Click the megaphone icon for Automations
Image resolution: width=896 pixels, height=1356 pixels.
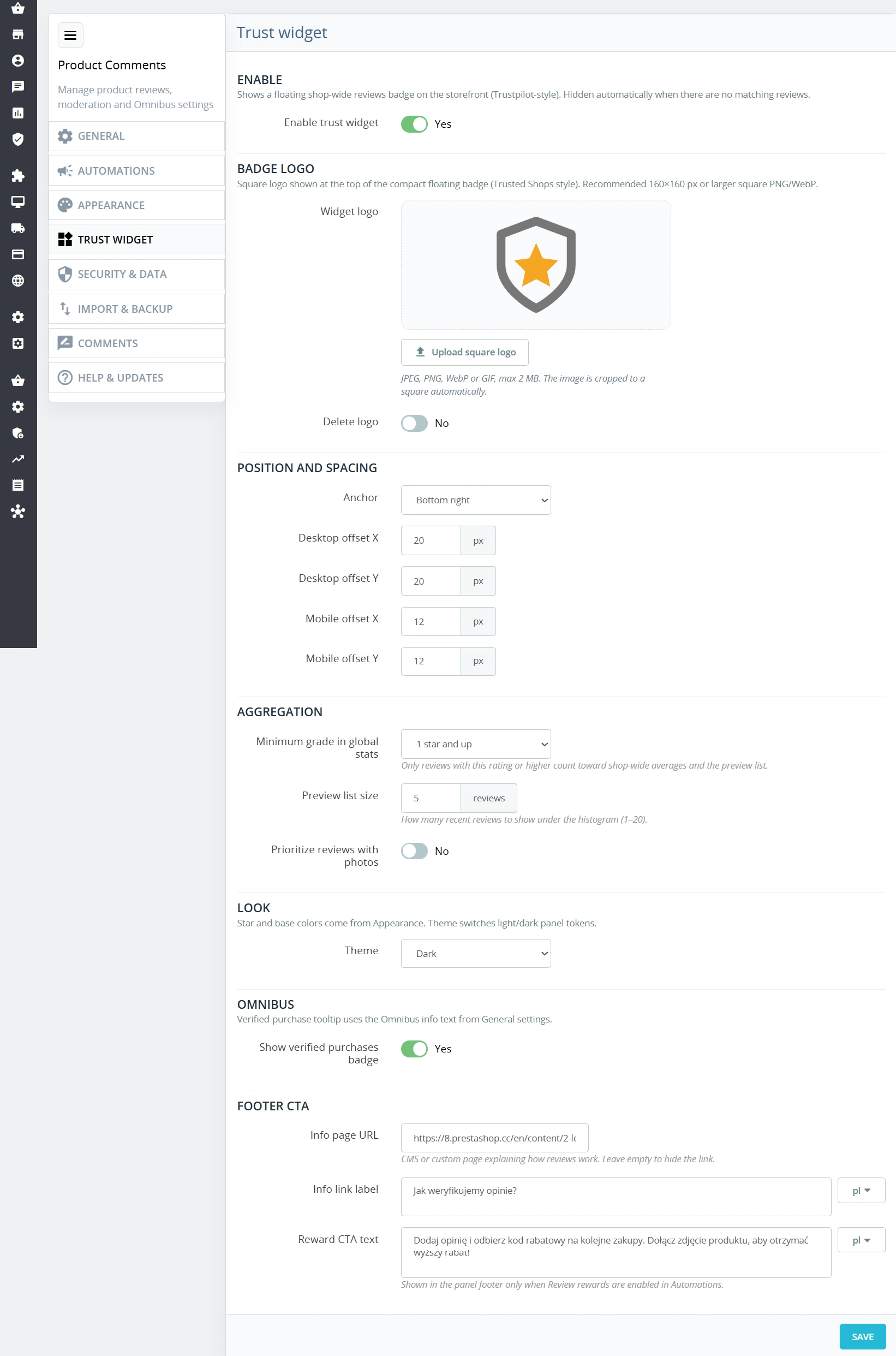(65, 170)
